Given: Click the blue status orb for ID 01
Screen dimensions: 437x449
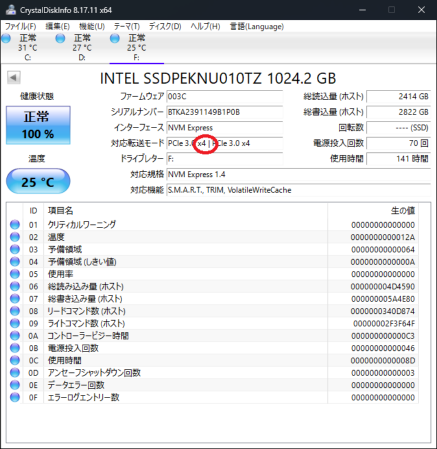Looking at the screenshot, I should click(x=15, y=225).
